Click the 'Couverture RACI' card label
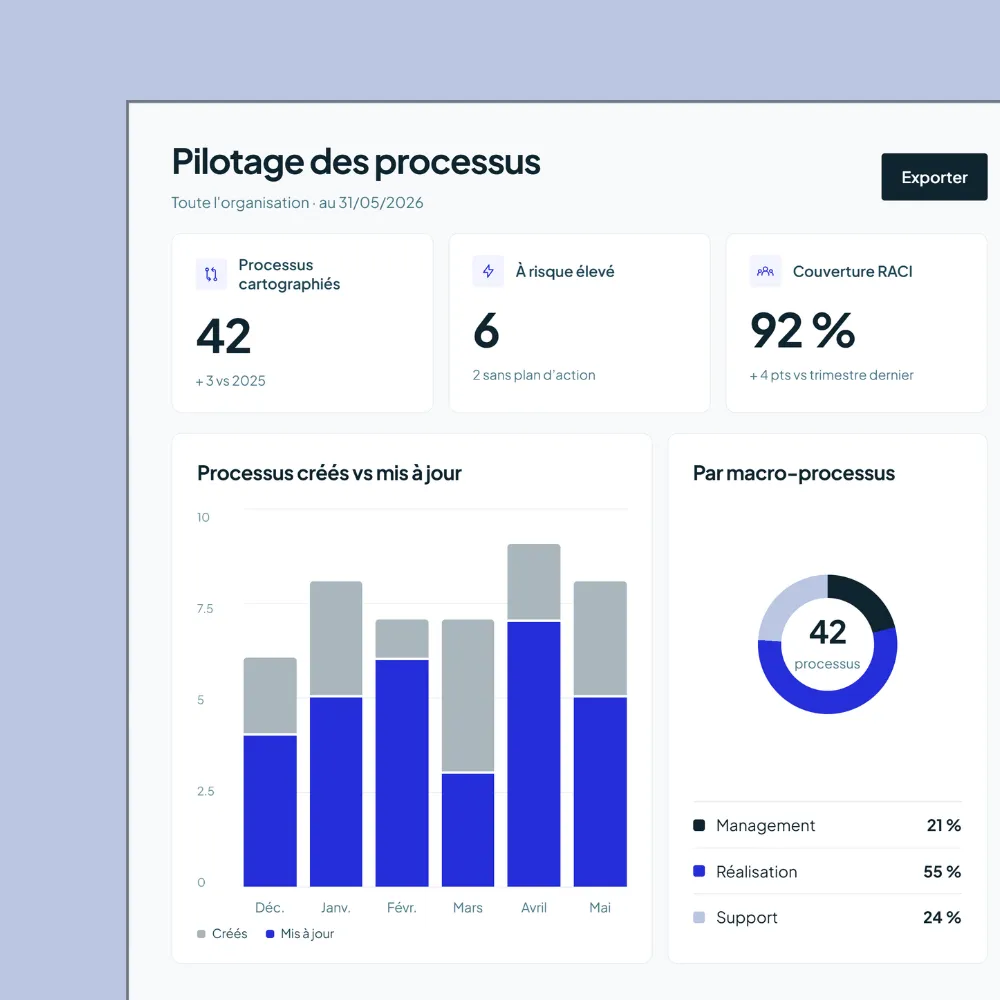Screen dimensions: 1000x1000 [x=853, y=272]
